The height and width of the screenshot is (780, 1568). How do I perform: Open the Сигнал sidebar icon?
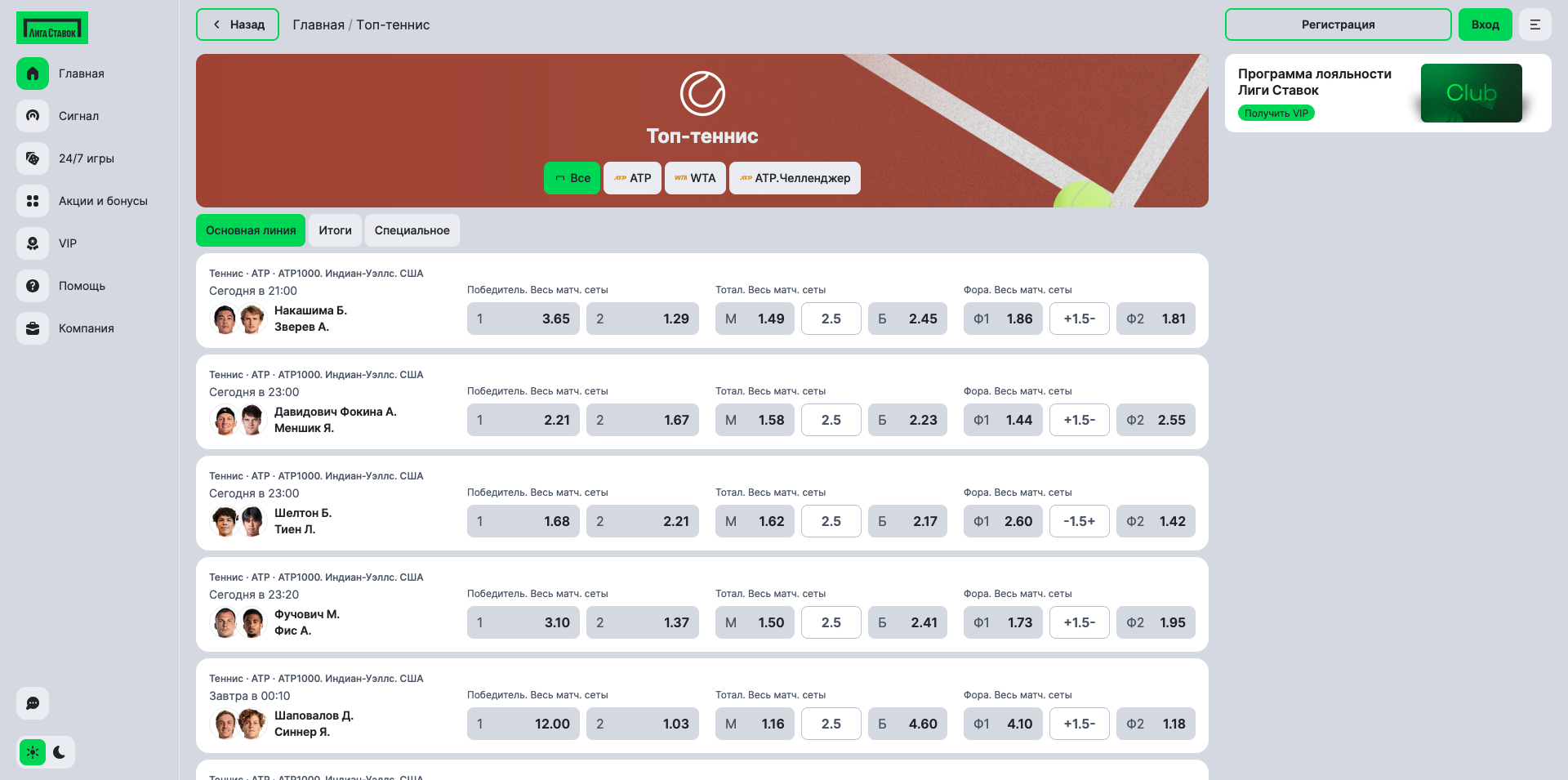pyautogui.click(x=33, y=116)
